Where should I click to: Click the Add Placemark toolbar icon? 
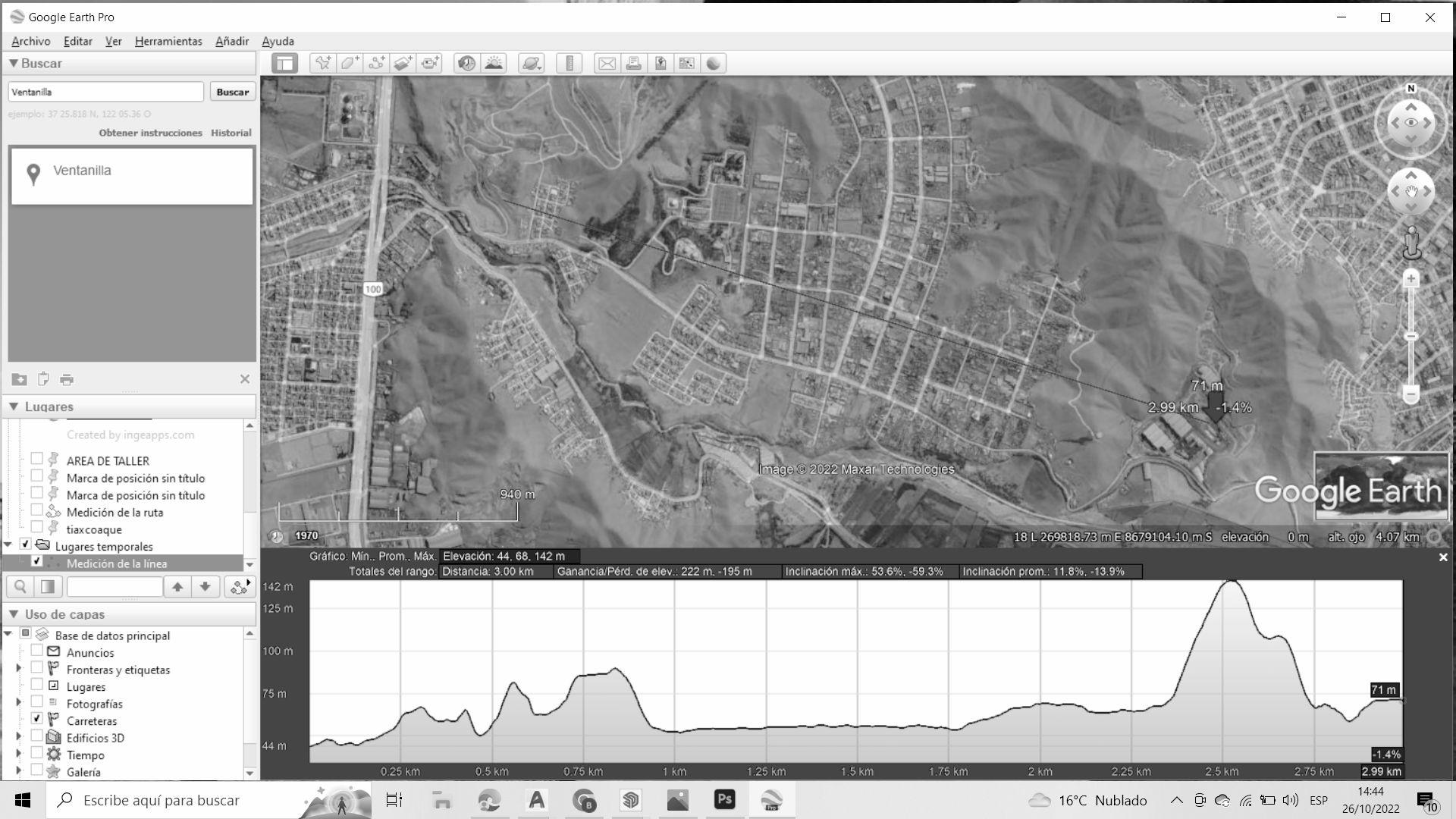pos(323,63)
